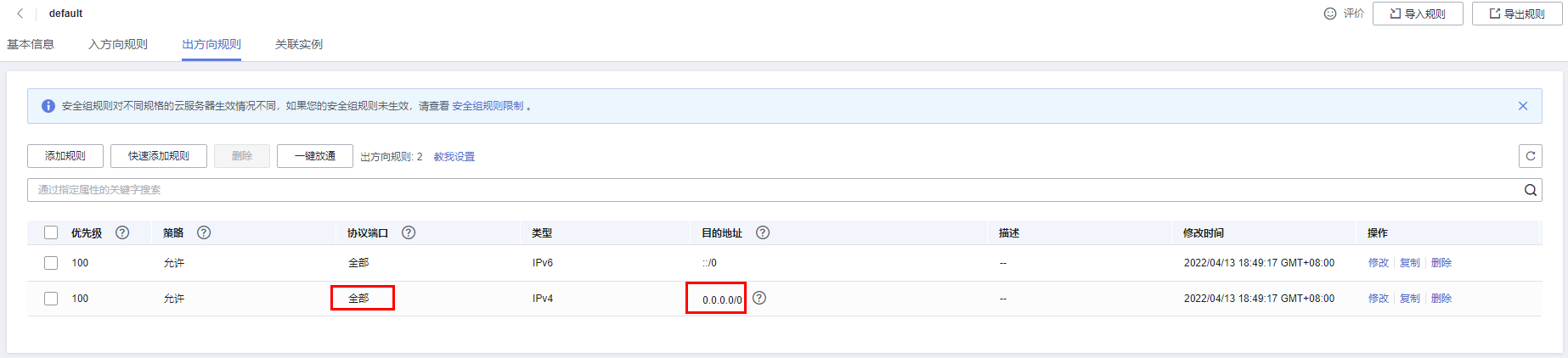1568x358 pixels.
Task: Click help icon beside 协议端口 column header
Action: 409,232
